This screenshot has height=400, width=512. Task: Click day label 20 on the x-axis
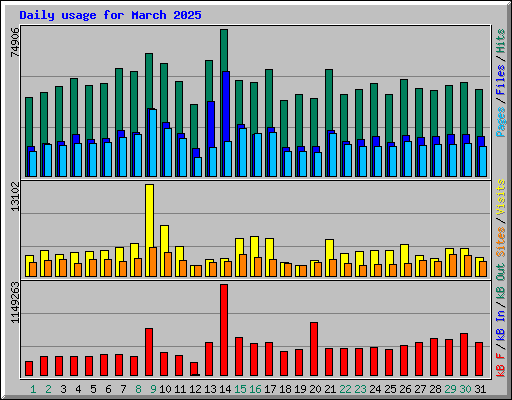point(315,389)
